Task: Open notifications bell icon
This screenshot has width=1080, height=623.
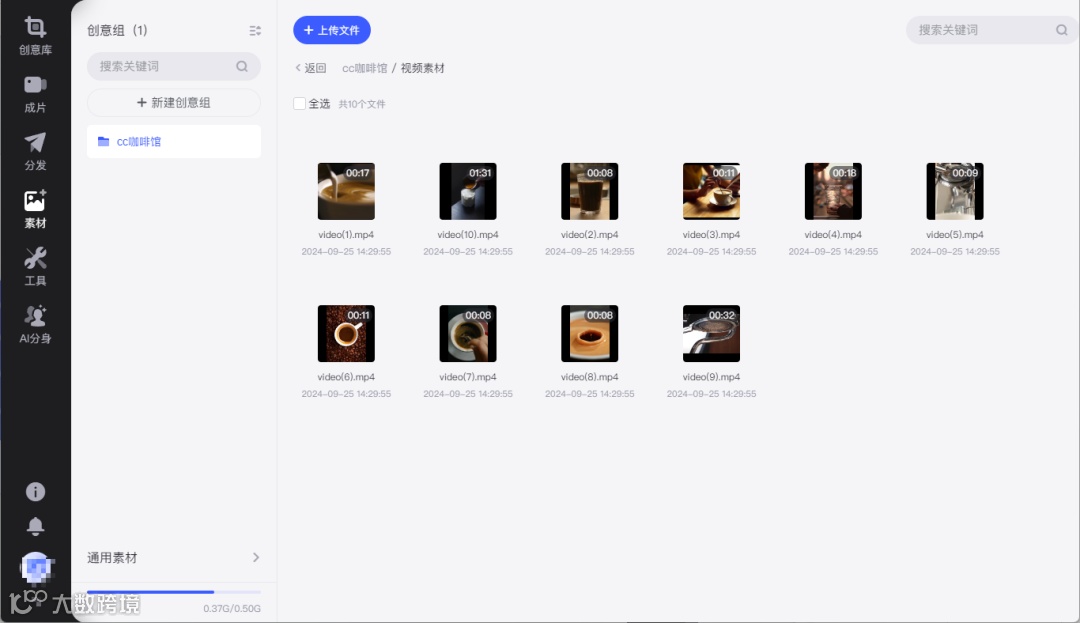Action: point(35,527)
